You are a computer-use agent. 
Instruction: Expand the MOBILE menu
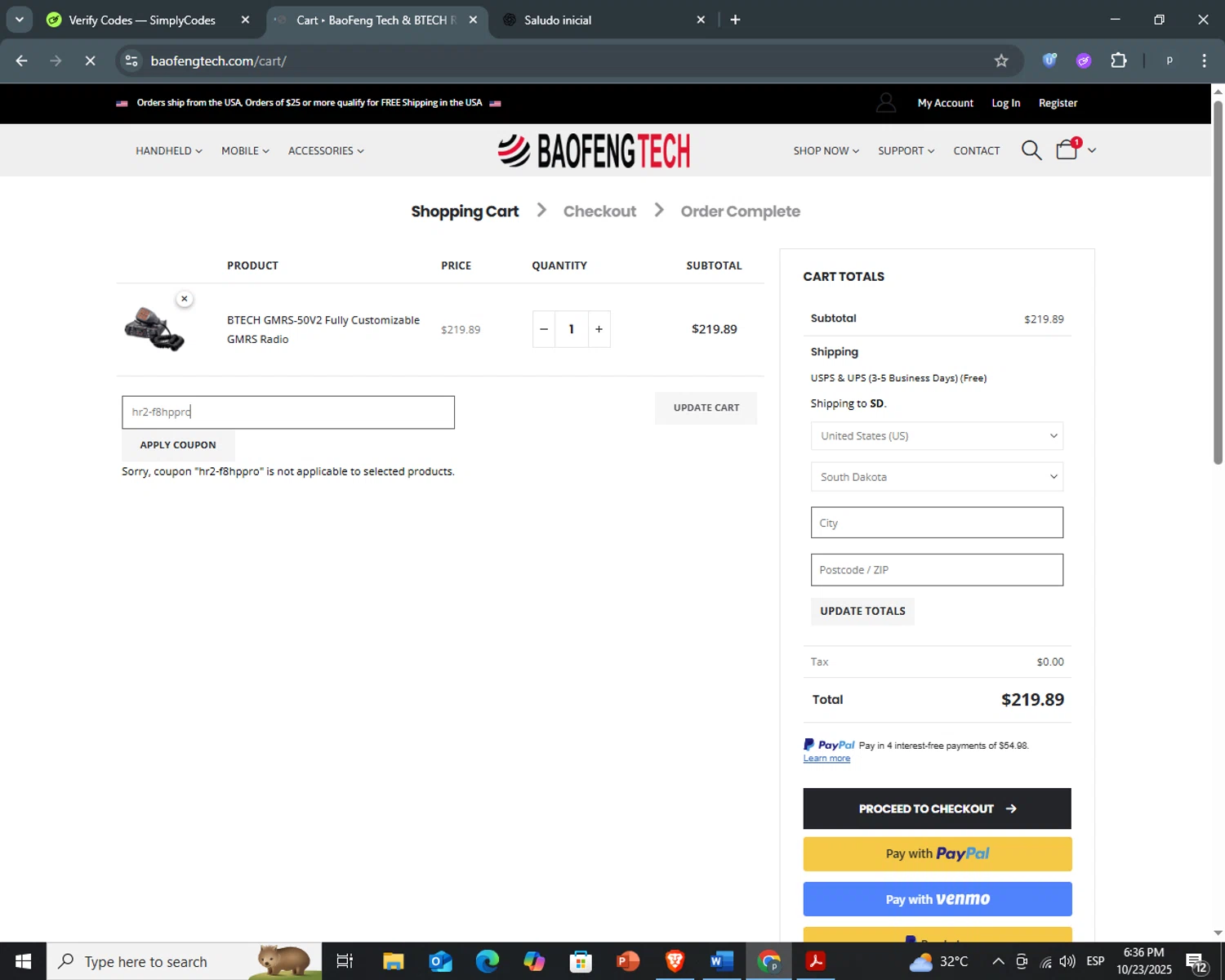click(x=245, y=150)
